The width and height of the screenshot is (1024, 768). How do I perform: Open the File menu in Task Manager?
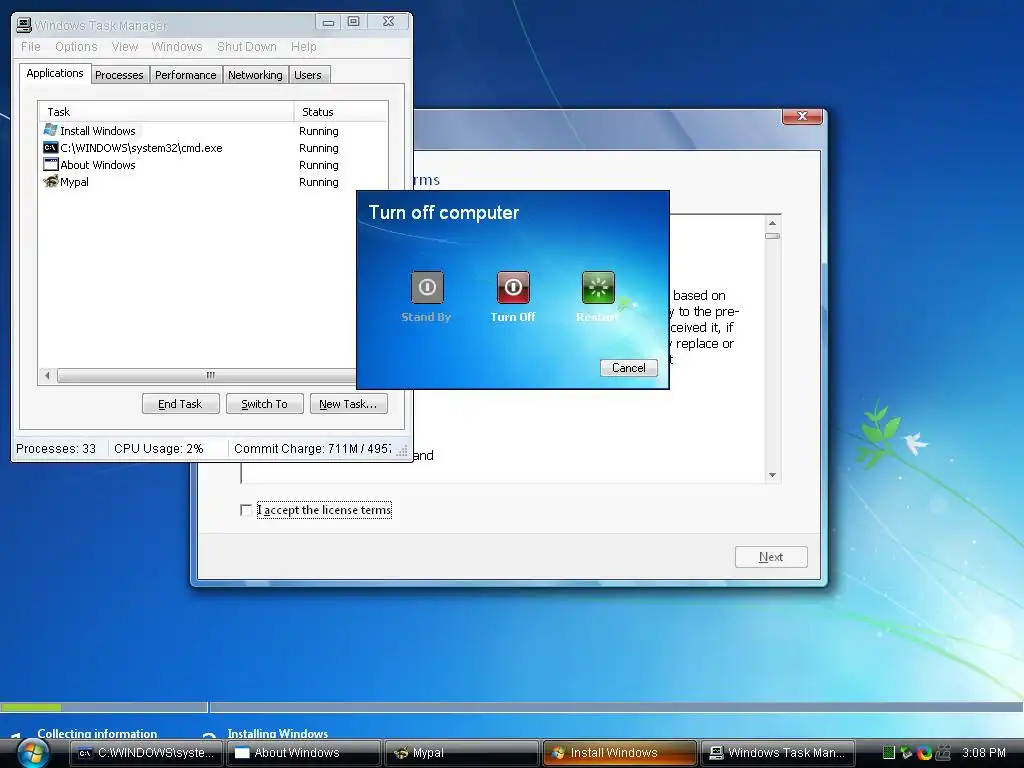[x=31, y=46]
